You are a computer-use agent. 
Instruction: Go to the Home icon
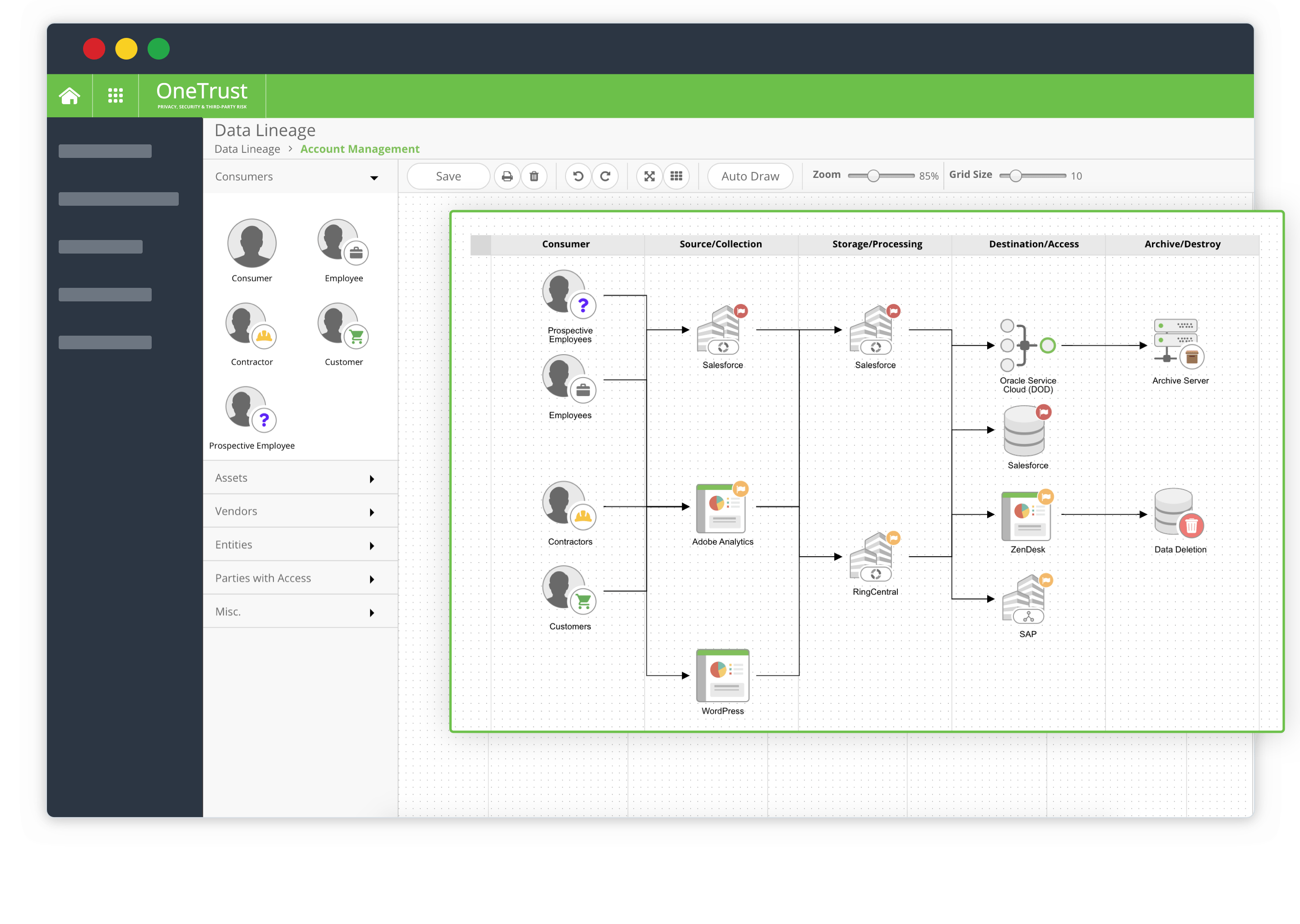(70, 96)
